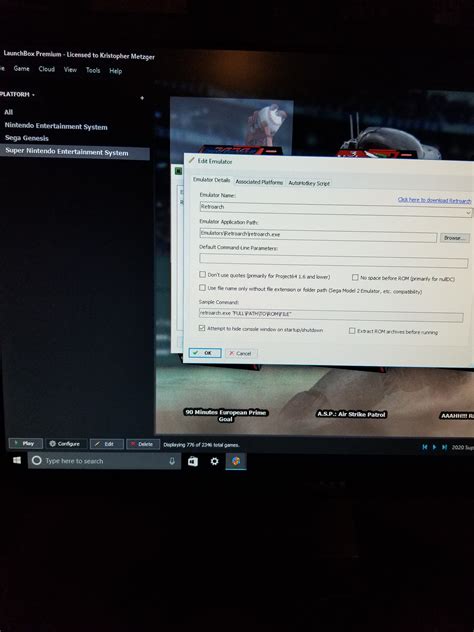474x632 pixels.
Task: Toggle Attempt to hide console window checkbox
Action: (x=202, y=328)
